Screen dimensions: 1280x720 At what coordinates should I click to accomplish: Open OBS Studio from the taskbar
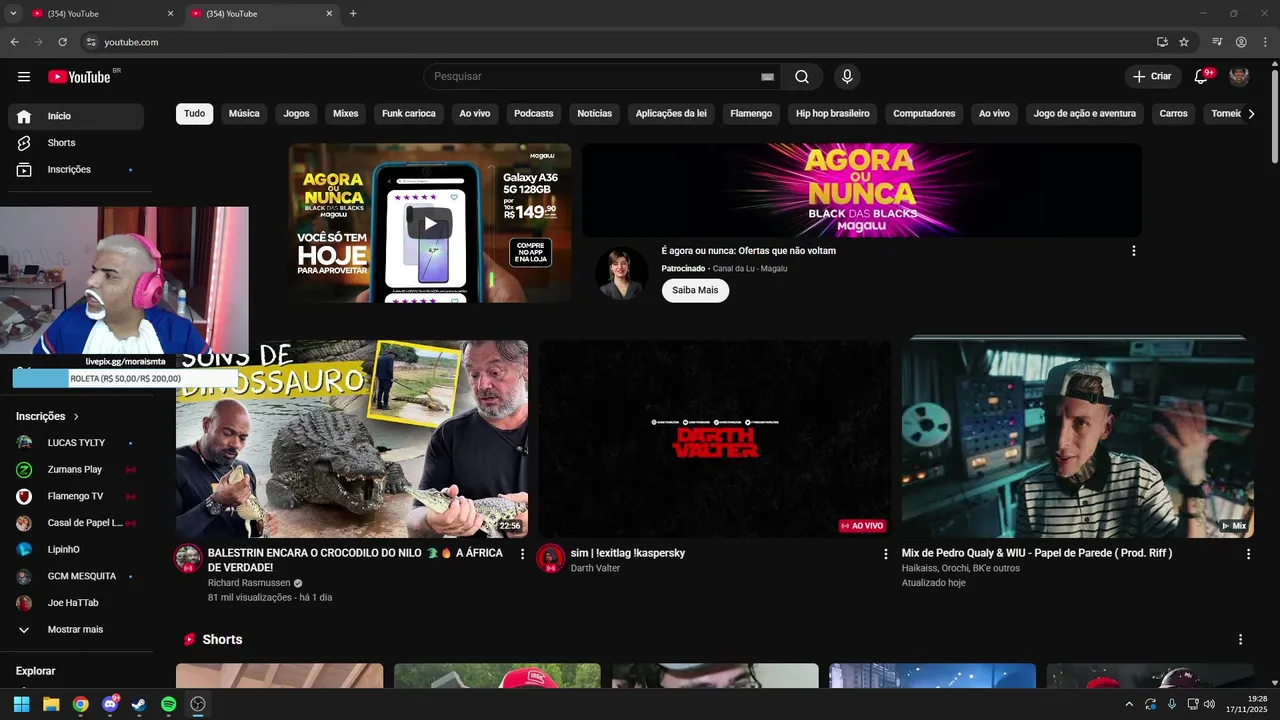click(198, 704)
